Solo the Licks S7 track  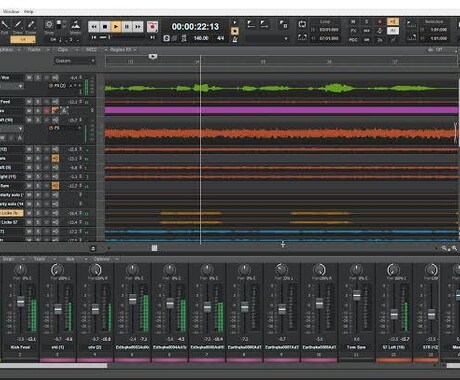click(x=38, y=222)
